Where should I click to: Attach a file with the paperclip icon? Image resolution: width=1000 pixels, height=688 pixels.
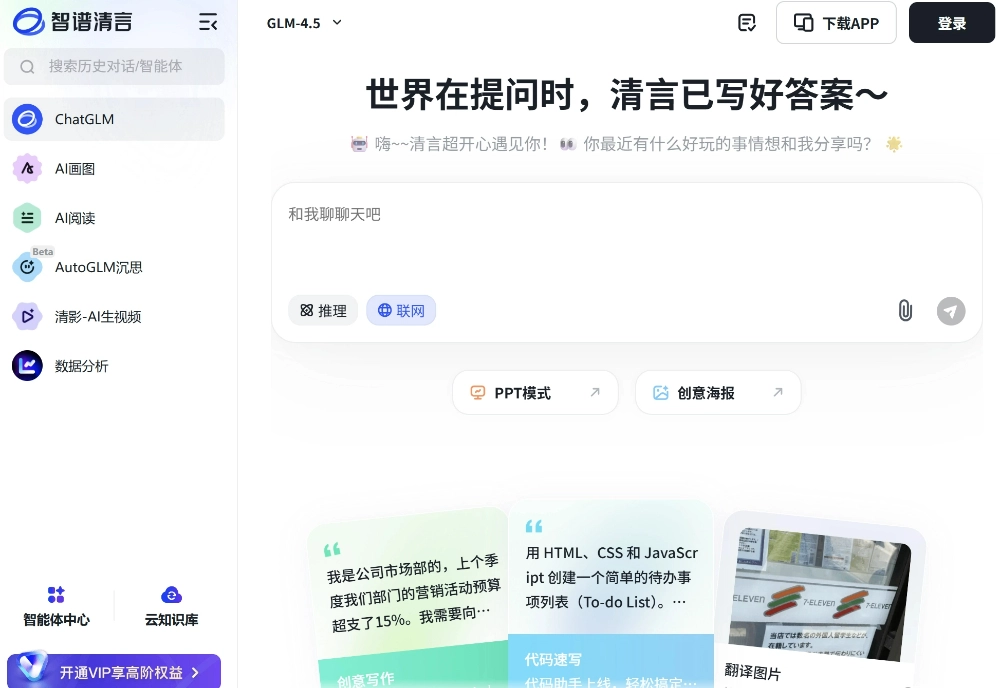[905, 311]
